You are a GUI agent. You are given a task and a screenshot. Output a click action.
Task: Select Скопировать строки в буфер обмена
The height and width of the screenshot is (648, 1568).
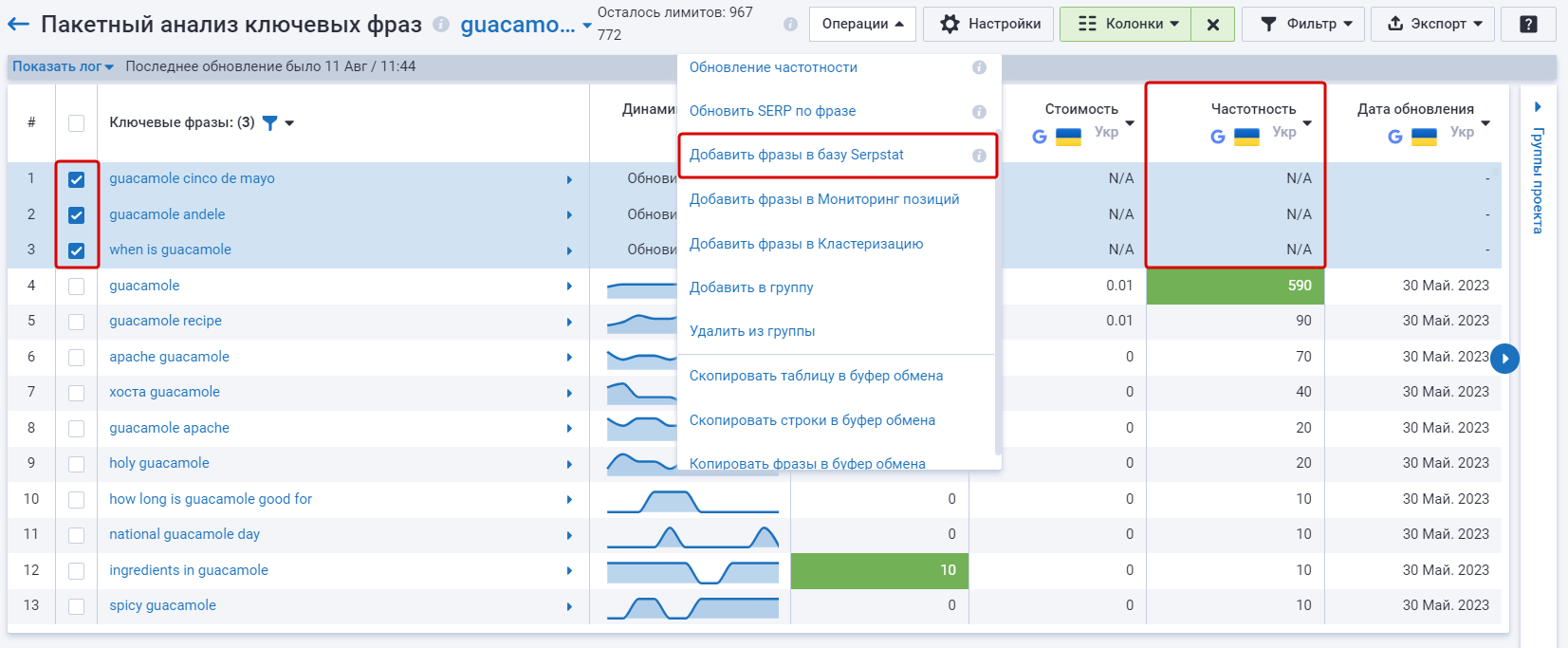(x=812, y=420)
